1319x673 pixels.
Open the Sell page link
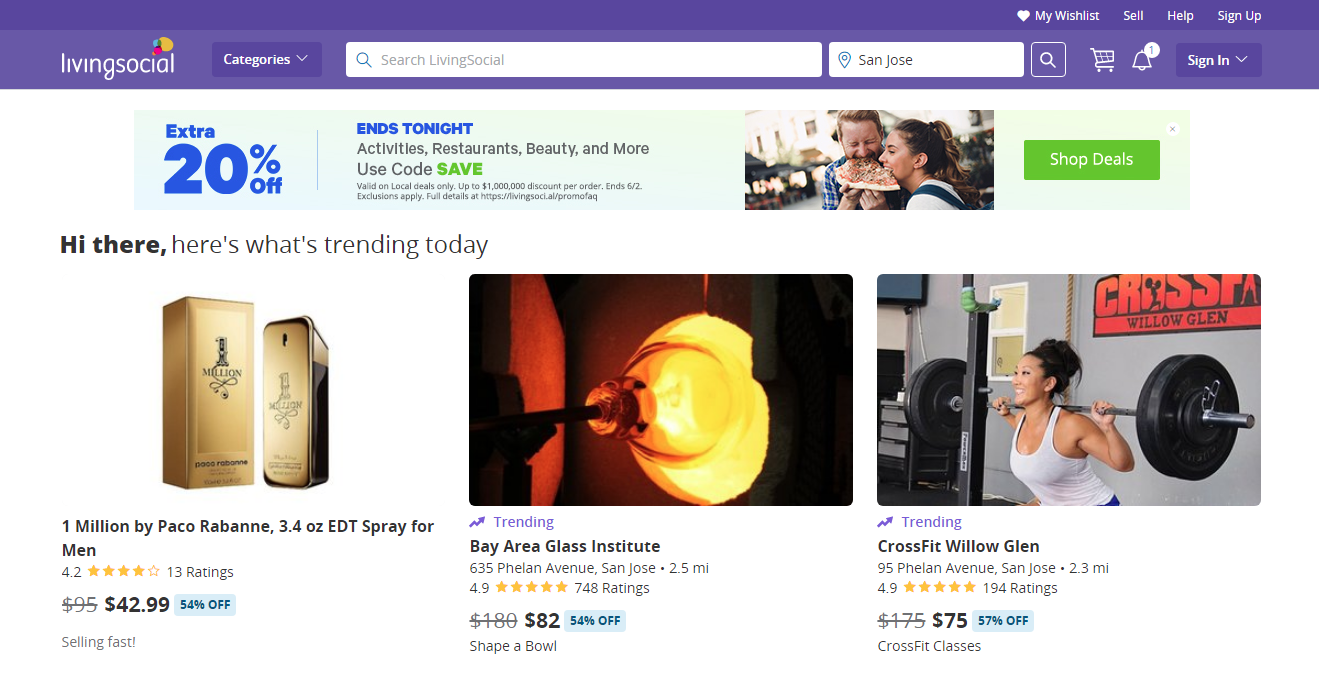pos(1133,16)
